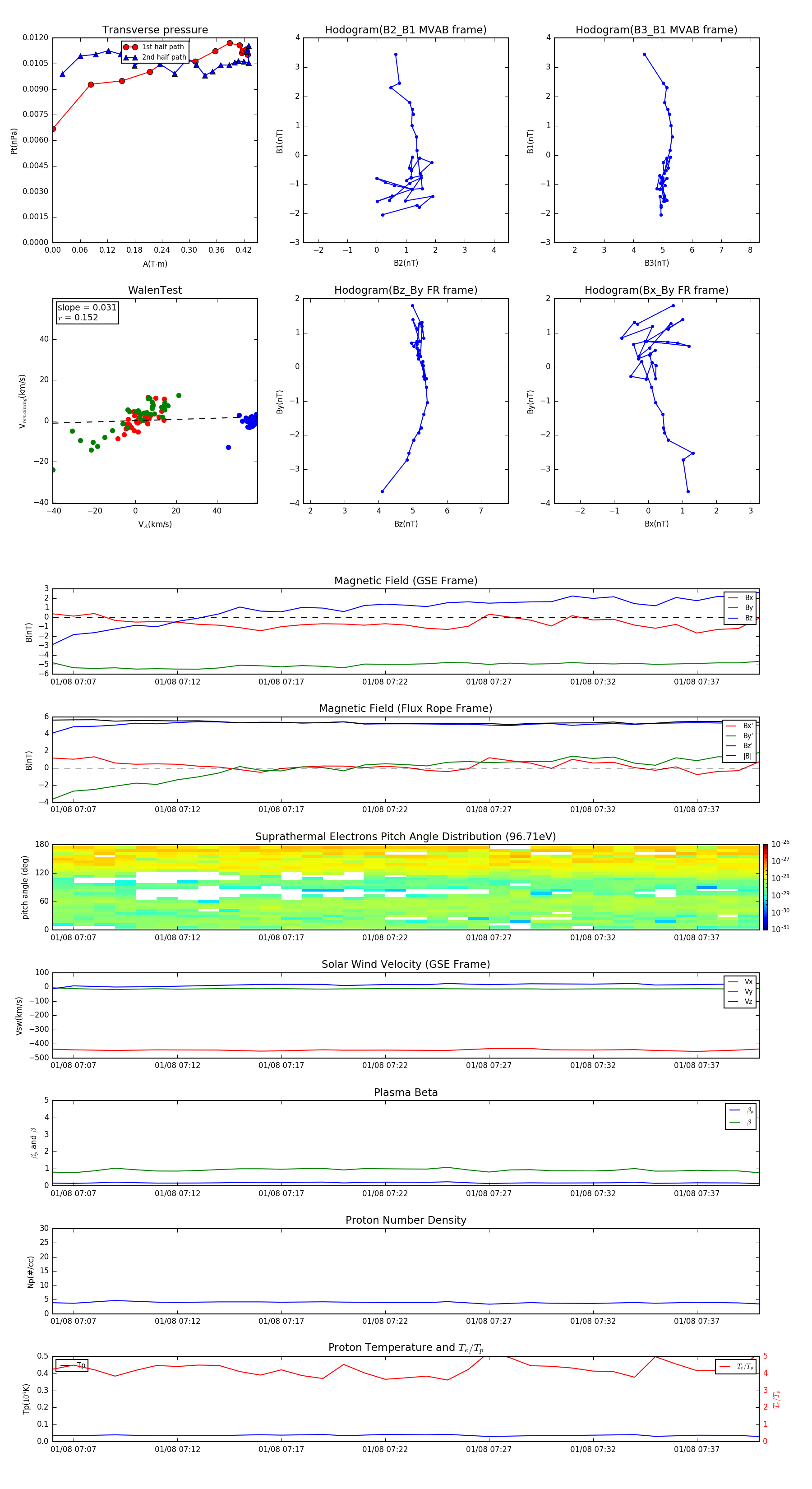
Task: Click the Tp legend box in temperature plot
Action: [72, 1366]
